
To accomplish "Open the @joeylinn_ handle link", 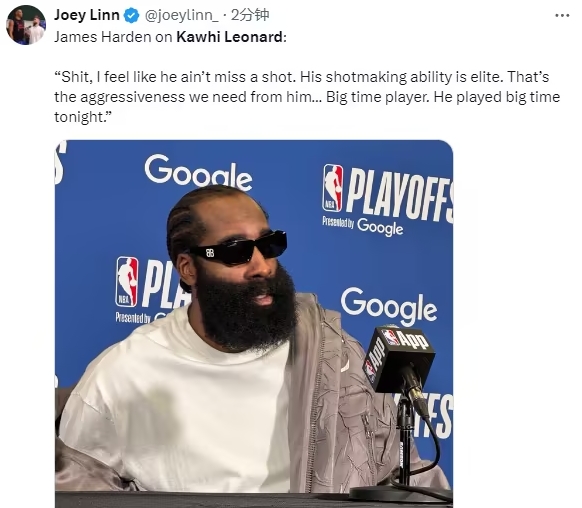I will (x=181, y=16).
